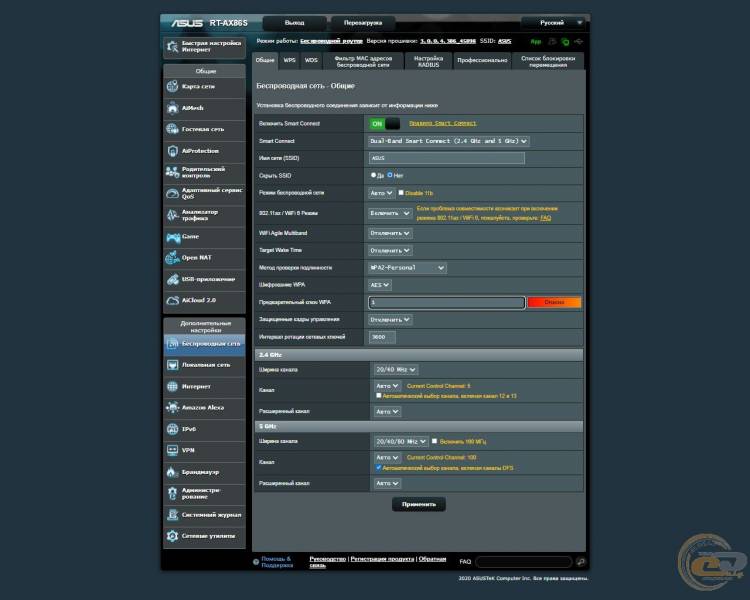Click the USB status icon in header
Image resolution: width=750 pixels, height=600 pixels.
[578, 42]
